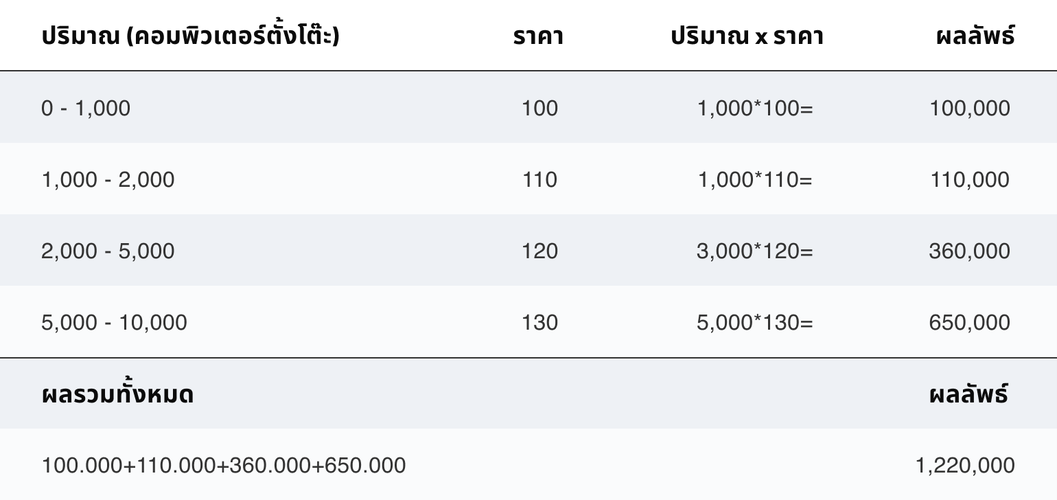Click the 3,000*120= formula cell
1057x500 pixels.
pos(755,251)
